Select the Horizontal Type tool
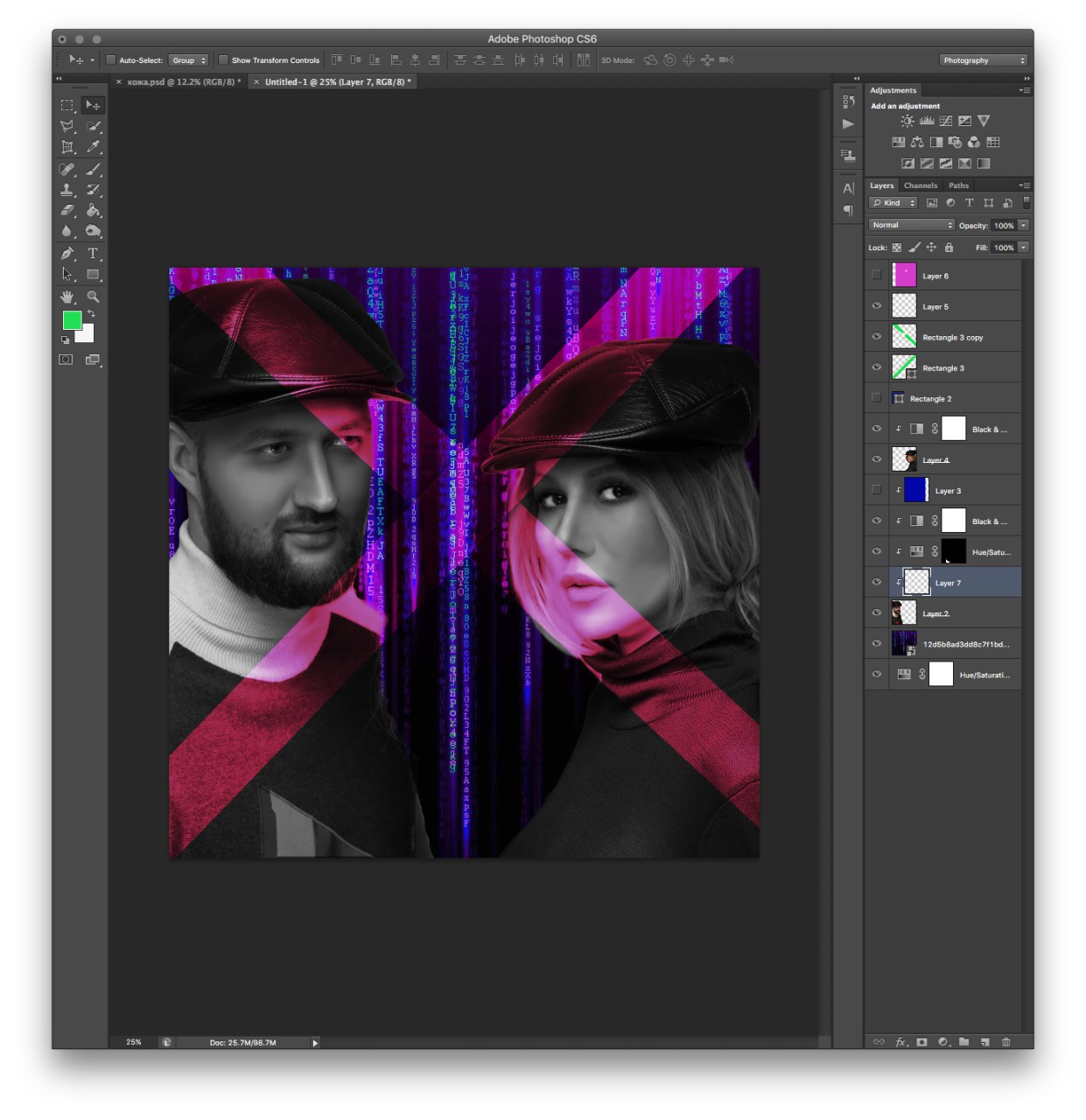The width and height of the screenshot is (1086, 1120). pos(93,254)
